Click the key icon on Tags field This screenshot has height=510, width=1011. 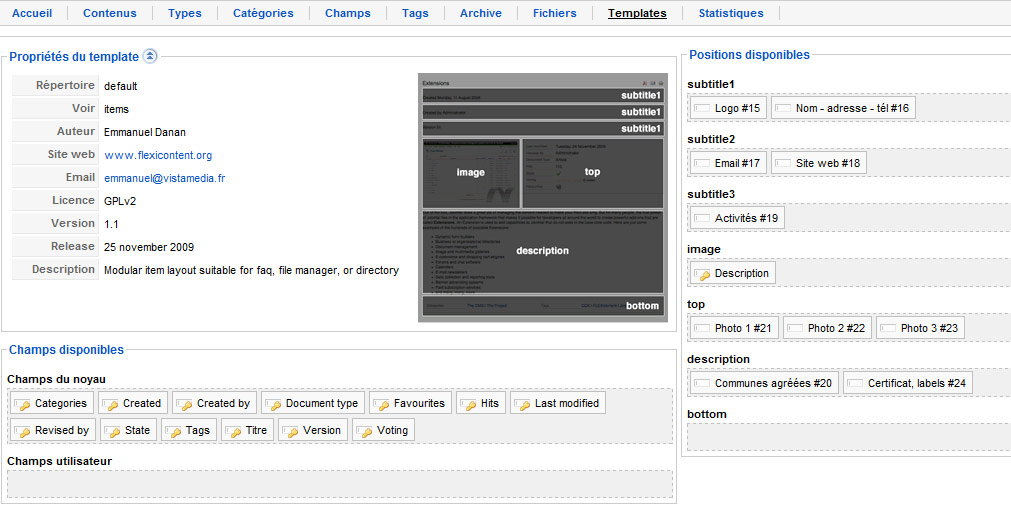pos(175,431)
